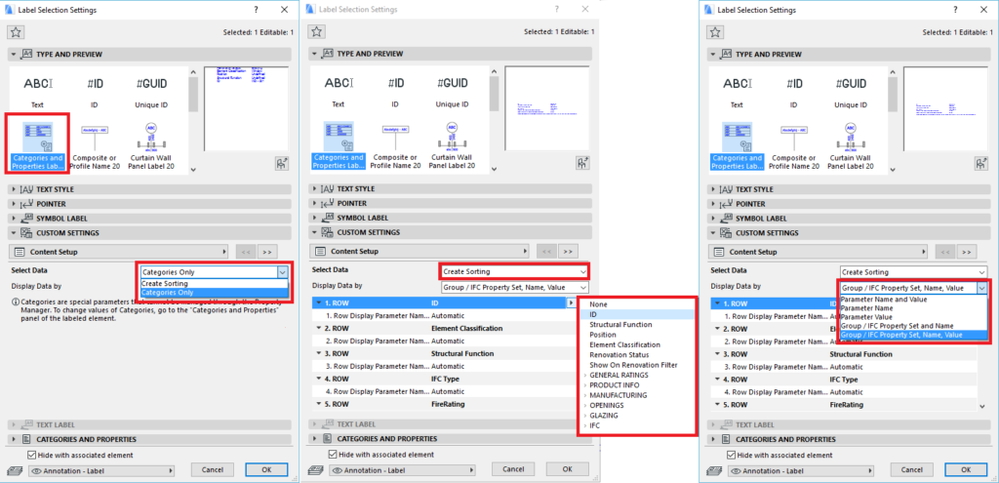Image resolution: width=999 pixels, height=483 pixels.
Task: Select 4. ROW IFC Type in middle dialog
Action: (x=443, y=379)
